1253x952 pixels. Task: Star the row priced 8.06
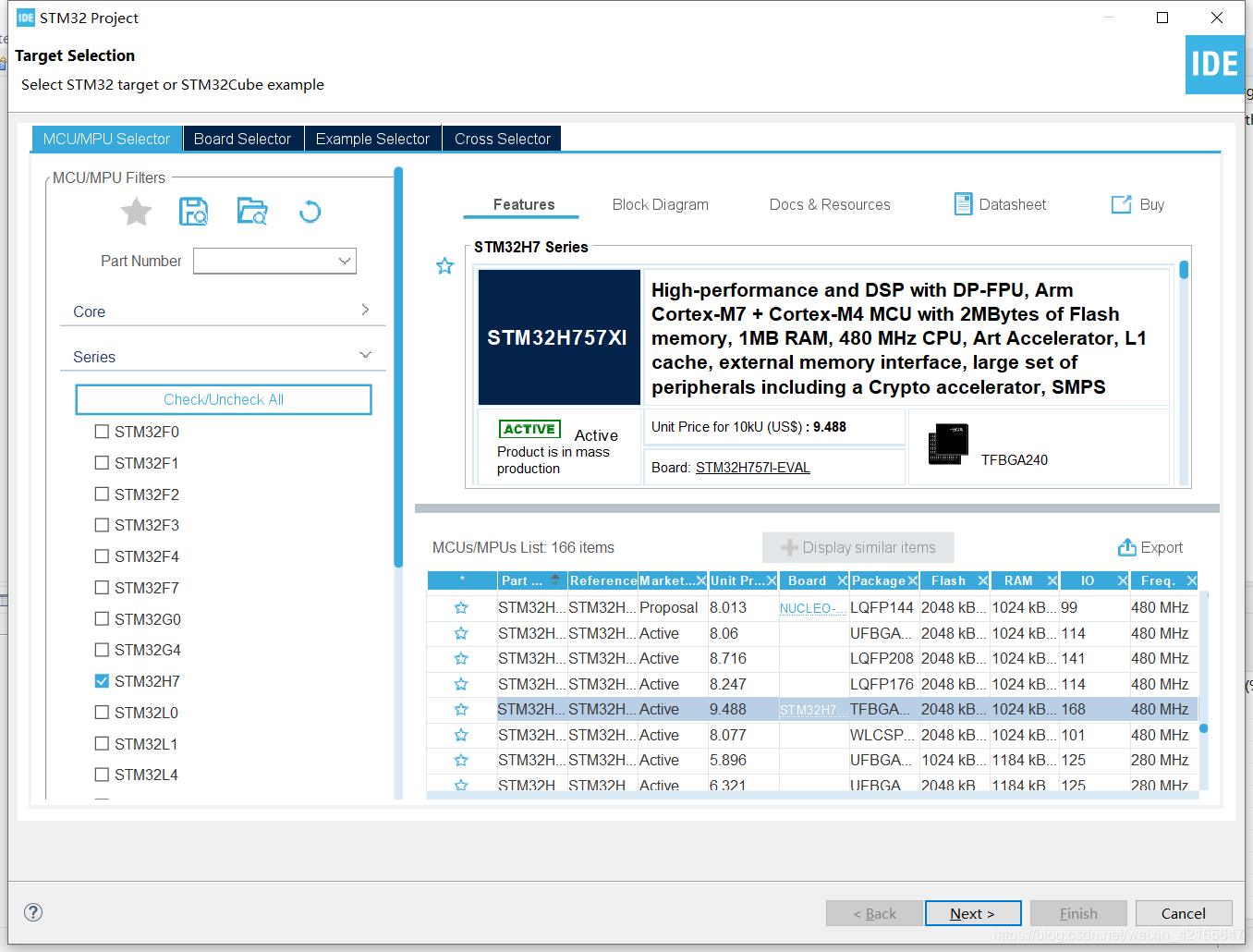(461, 633)
